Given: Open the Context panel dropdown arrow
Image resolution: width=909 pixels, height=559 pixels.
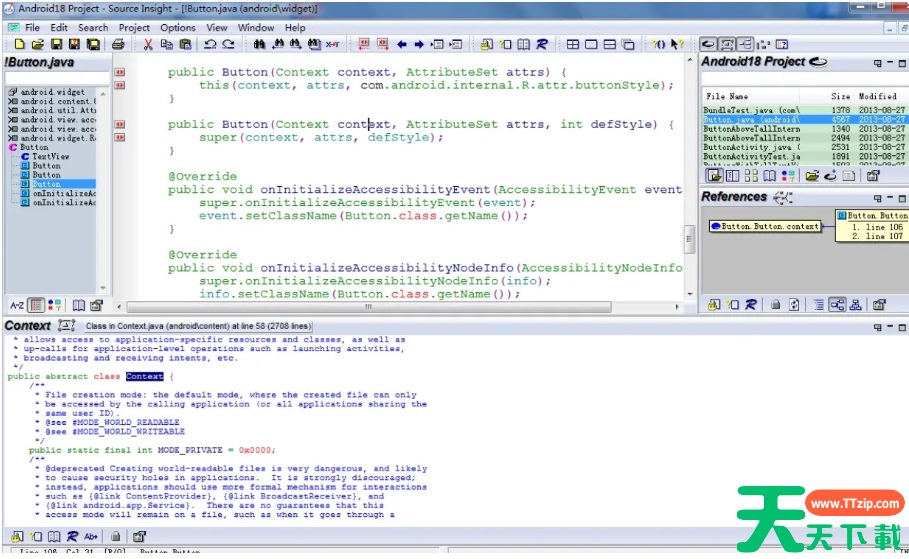Looking at the screenshot, I should pyautogui.click(x=877, y=327).
